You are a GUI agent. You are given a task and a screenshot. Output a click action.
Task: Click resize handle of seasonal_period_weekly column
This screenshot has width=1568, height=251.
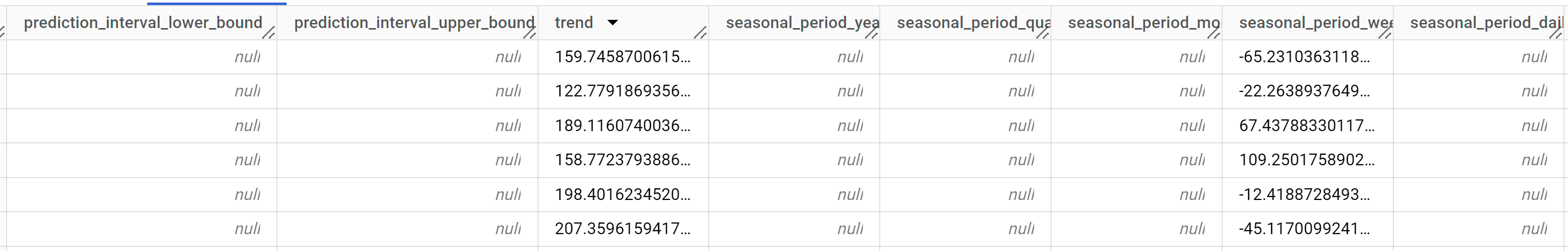coord(1384,33)
